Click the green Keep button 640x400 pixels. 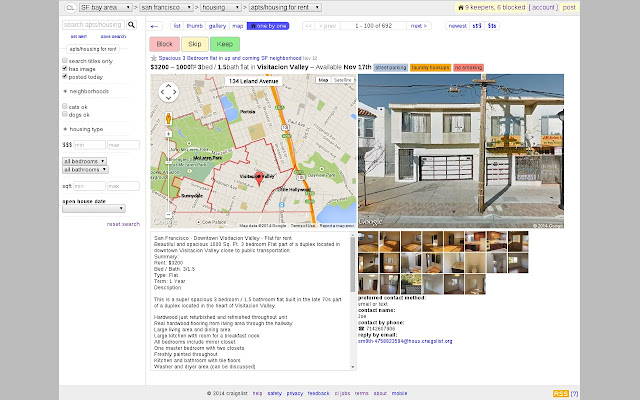(225, 44)
